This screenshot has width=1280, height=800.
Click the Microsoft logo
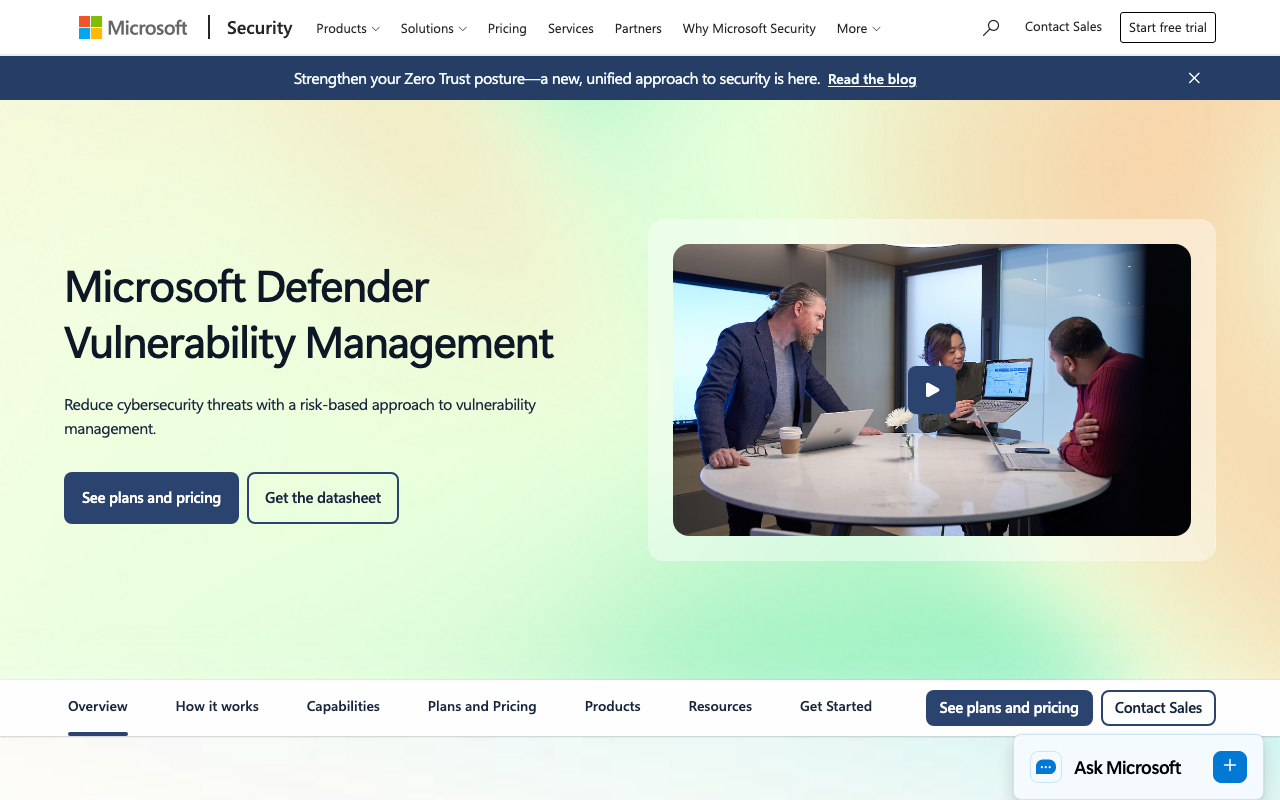pos(133,28)
